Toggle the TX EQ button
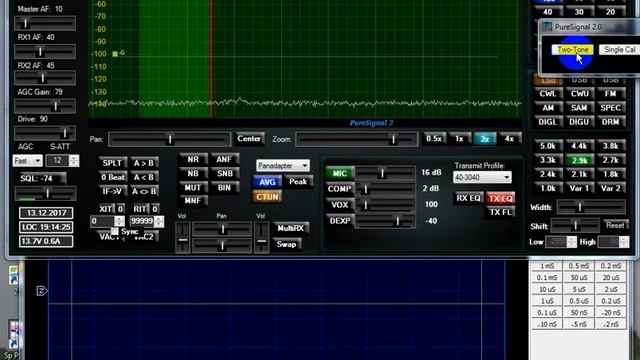Screen dimensions: 640x360 (500, 199)
